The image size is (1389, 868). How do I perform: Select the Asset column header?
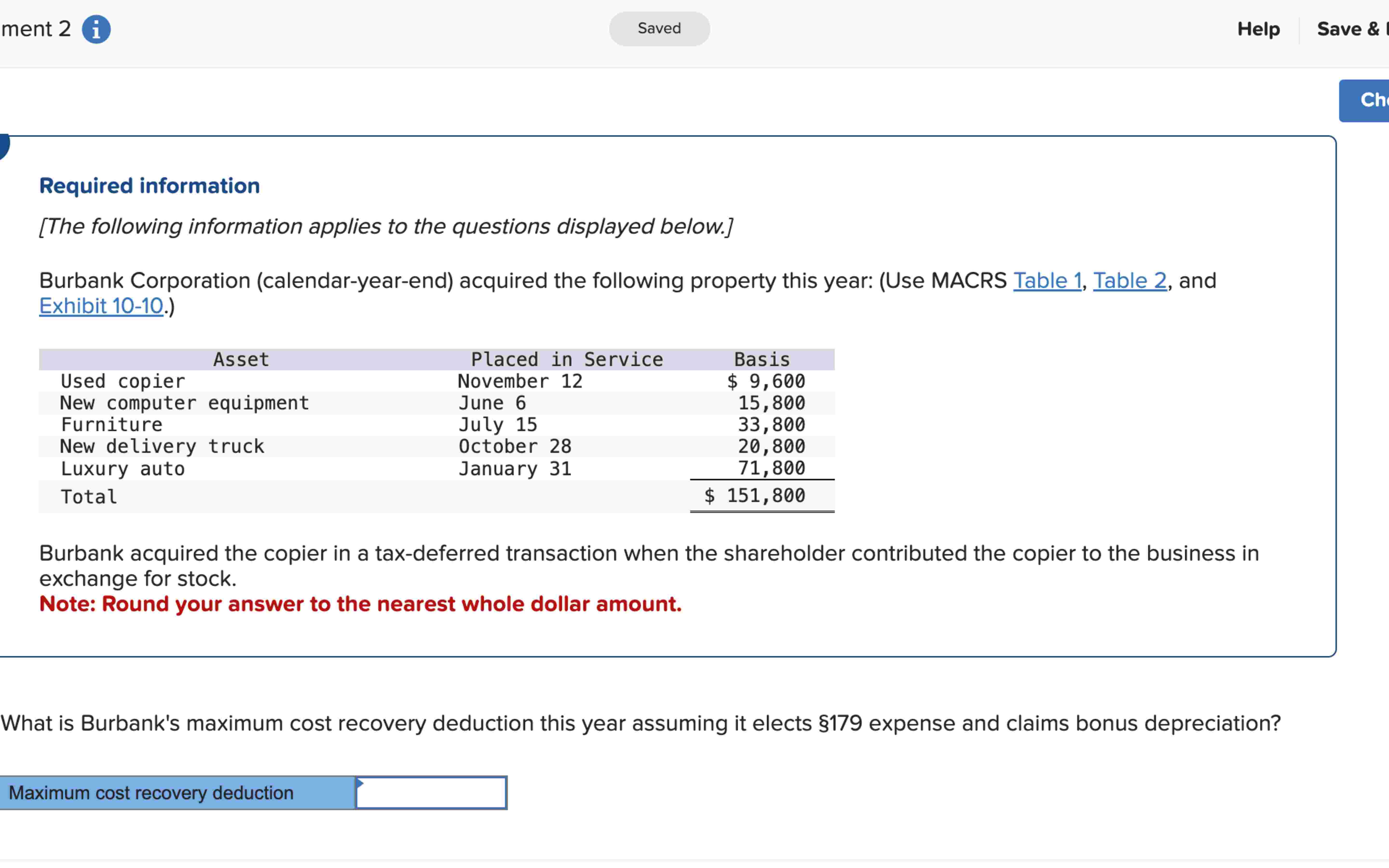point(241,359)
